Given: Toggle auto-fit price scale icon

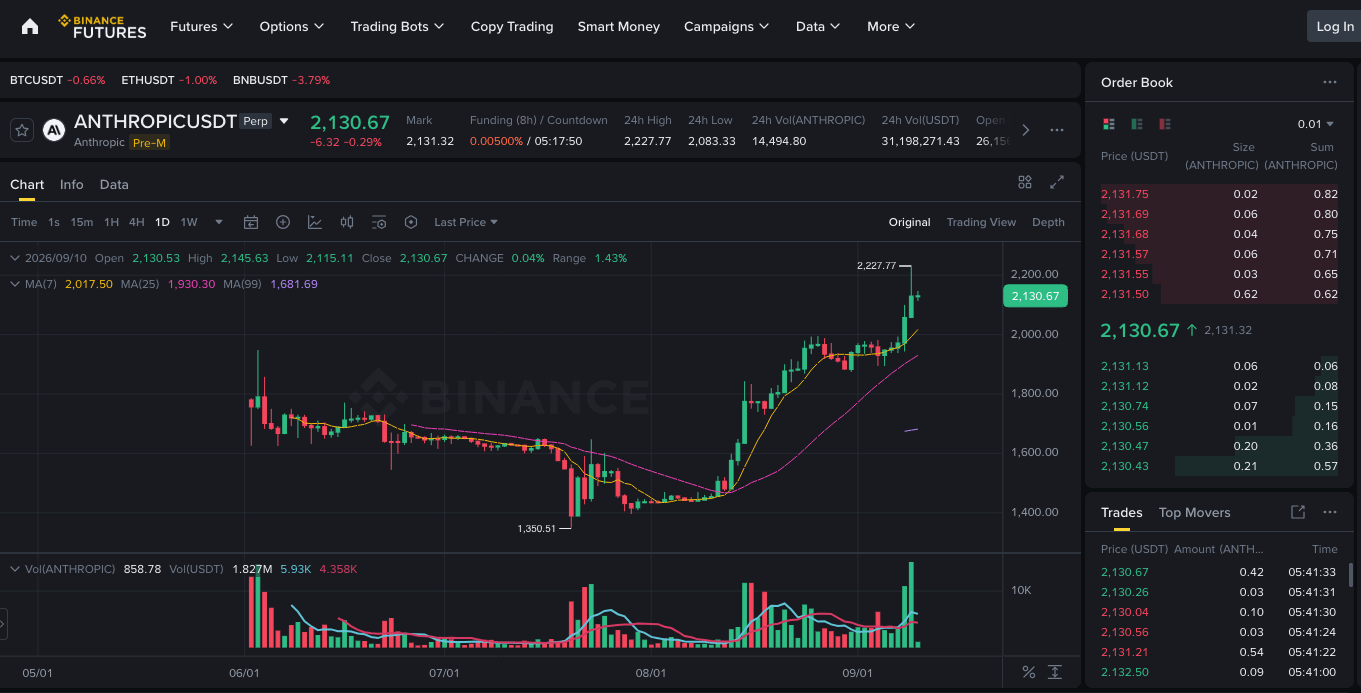Looking at the screenshot, I should (x=1056, y=672).
